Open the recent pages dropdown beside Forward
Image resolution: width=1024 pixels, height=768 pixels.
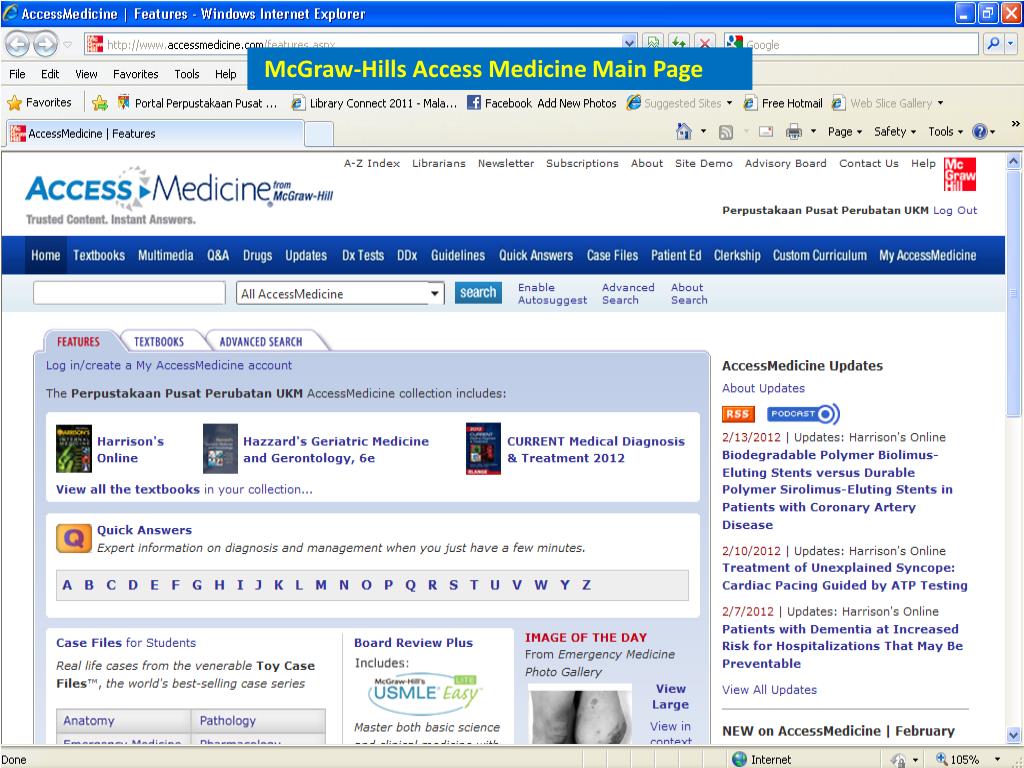pos(67,44)
